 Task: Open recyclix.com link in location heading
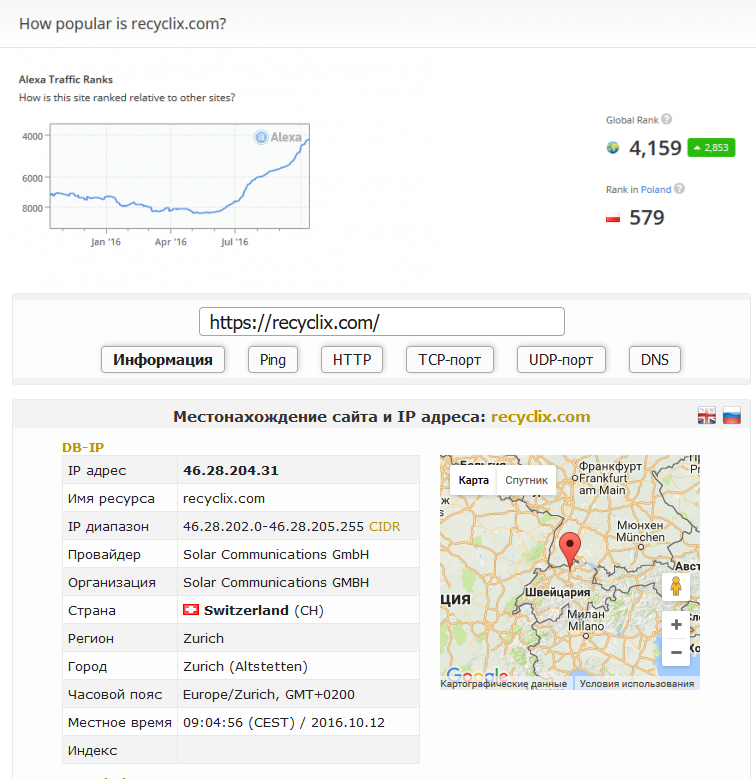point(540,416)
